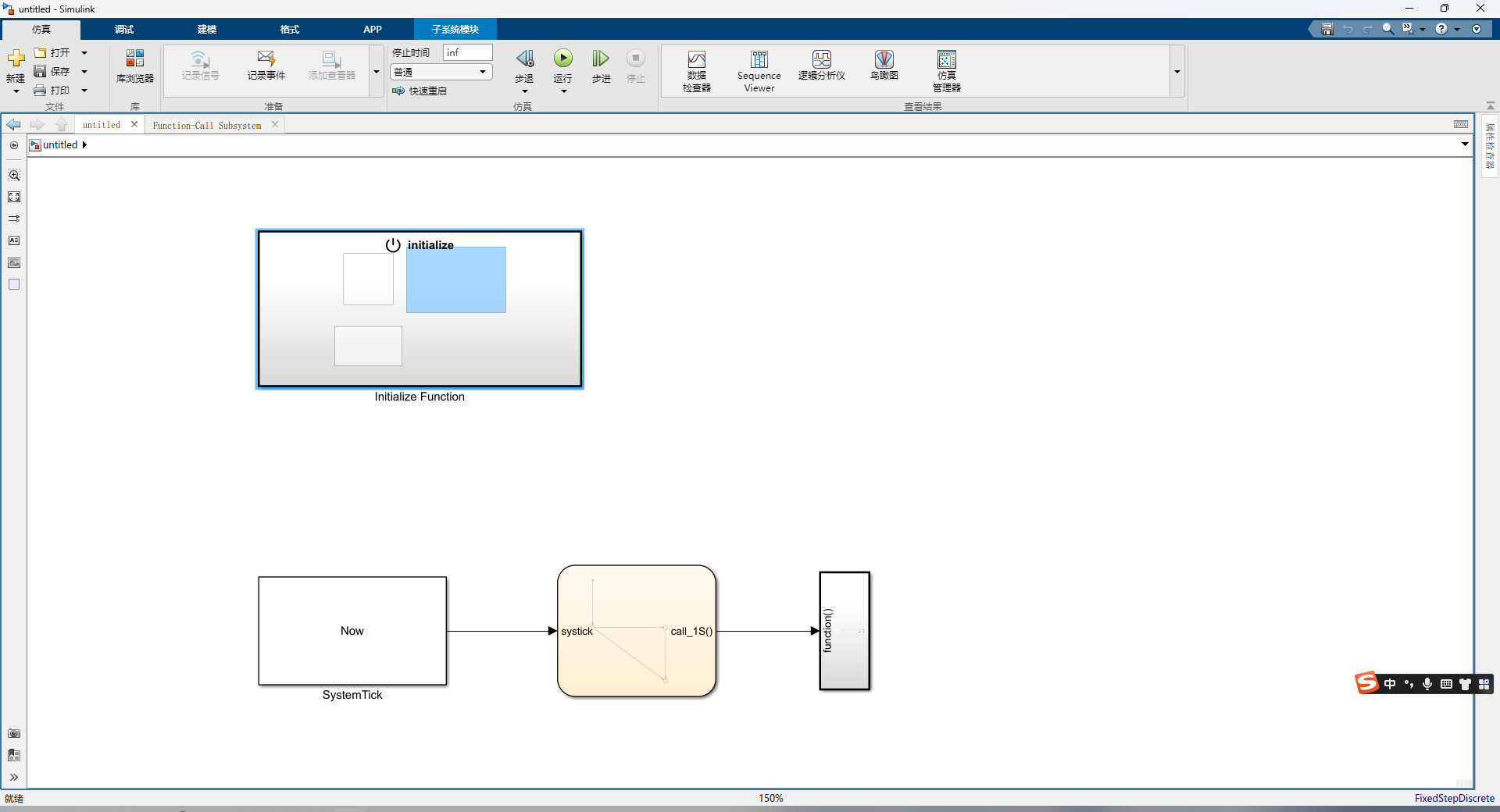Open the 运行 dropdown arrow
This screenshot has height=812, width=1500.
[563, 91]
